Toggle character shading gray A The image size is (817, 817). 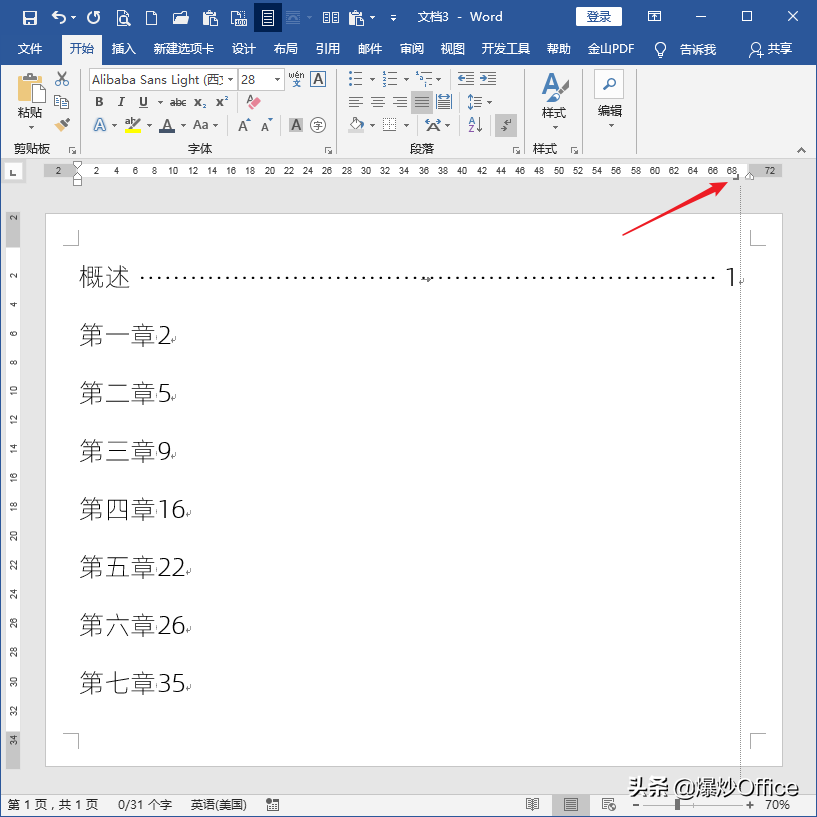(x=296, y=125)
